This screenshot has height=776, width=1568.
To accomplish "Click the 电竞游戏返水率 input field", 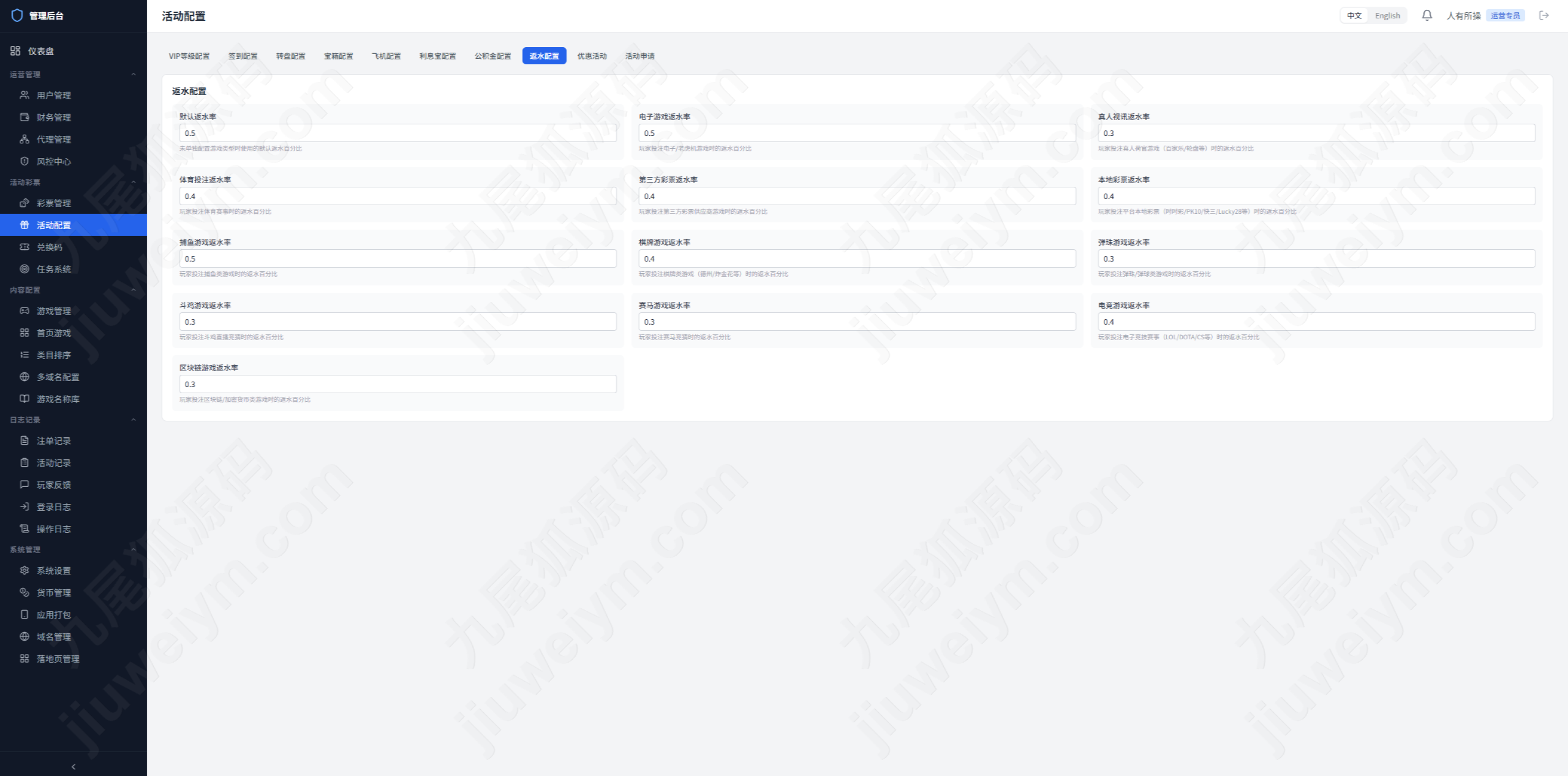I will pyautogui.click(x=1316, y=322).
